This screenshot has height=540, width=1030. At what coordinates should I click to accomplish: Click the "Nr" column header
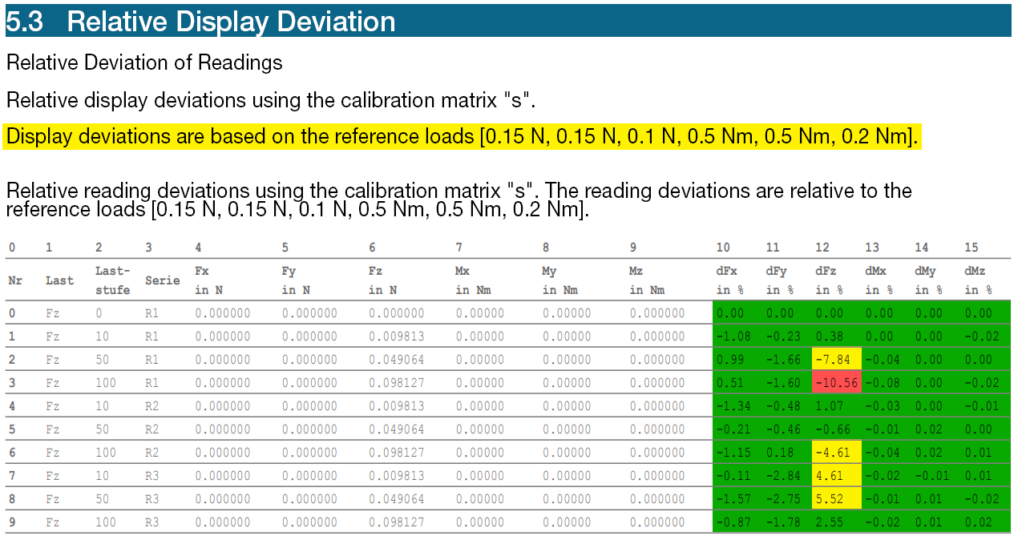(x=15, y=281)
